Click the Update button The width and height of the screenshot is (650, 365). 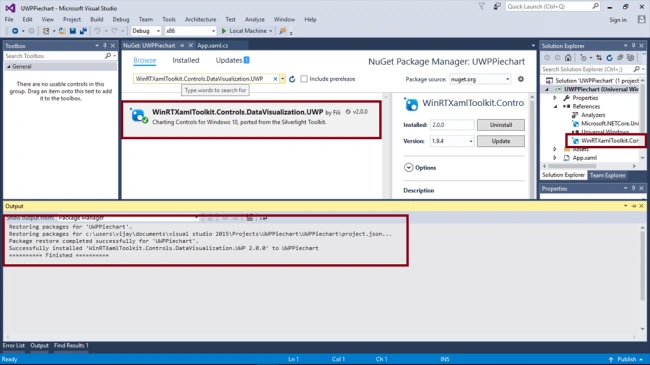501,141
